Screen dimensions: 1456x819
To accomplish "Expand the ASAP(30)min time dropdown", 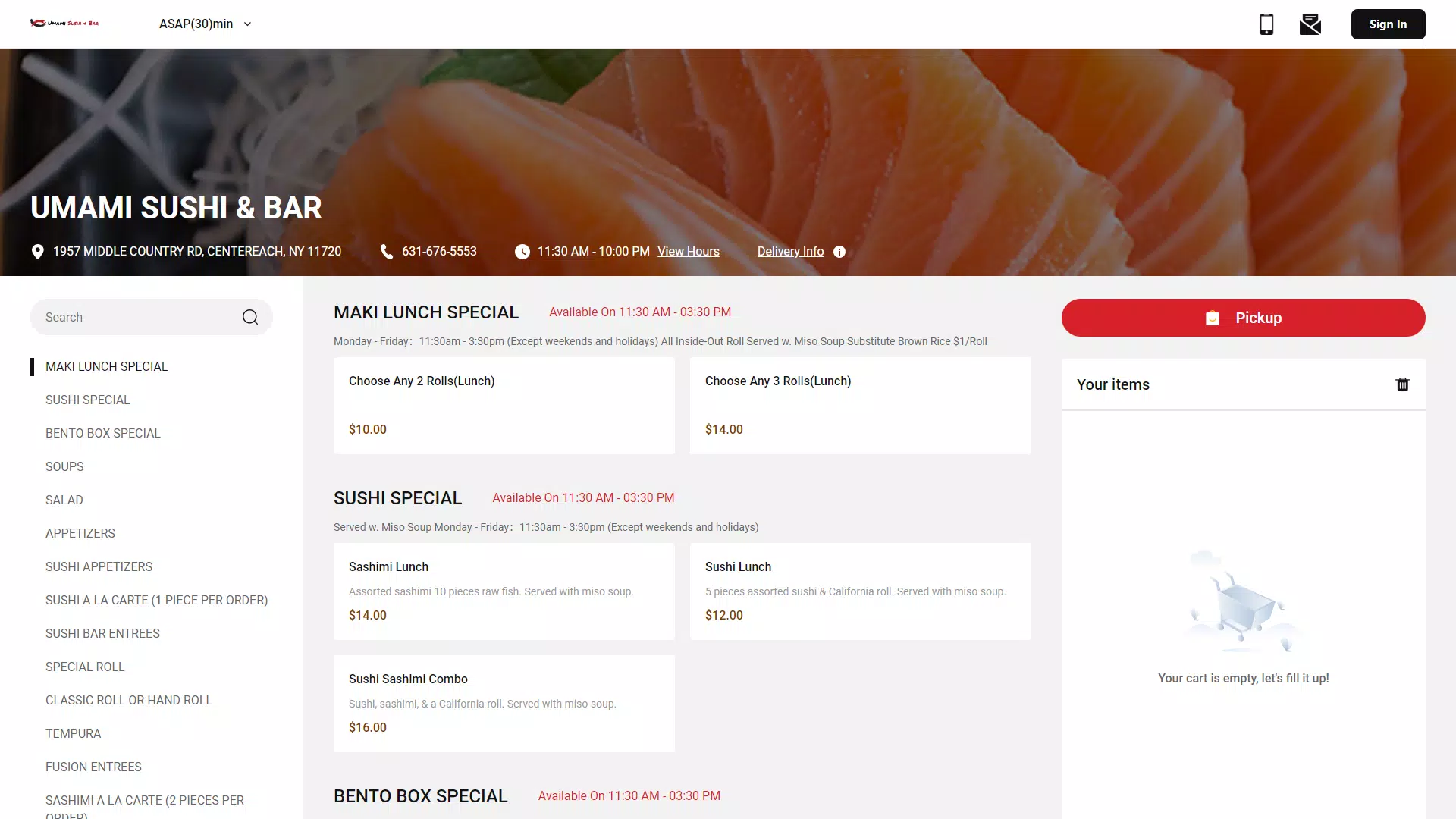I will point(205,24).
